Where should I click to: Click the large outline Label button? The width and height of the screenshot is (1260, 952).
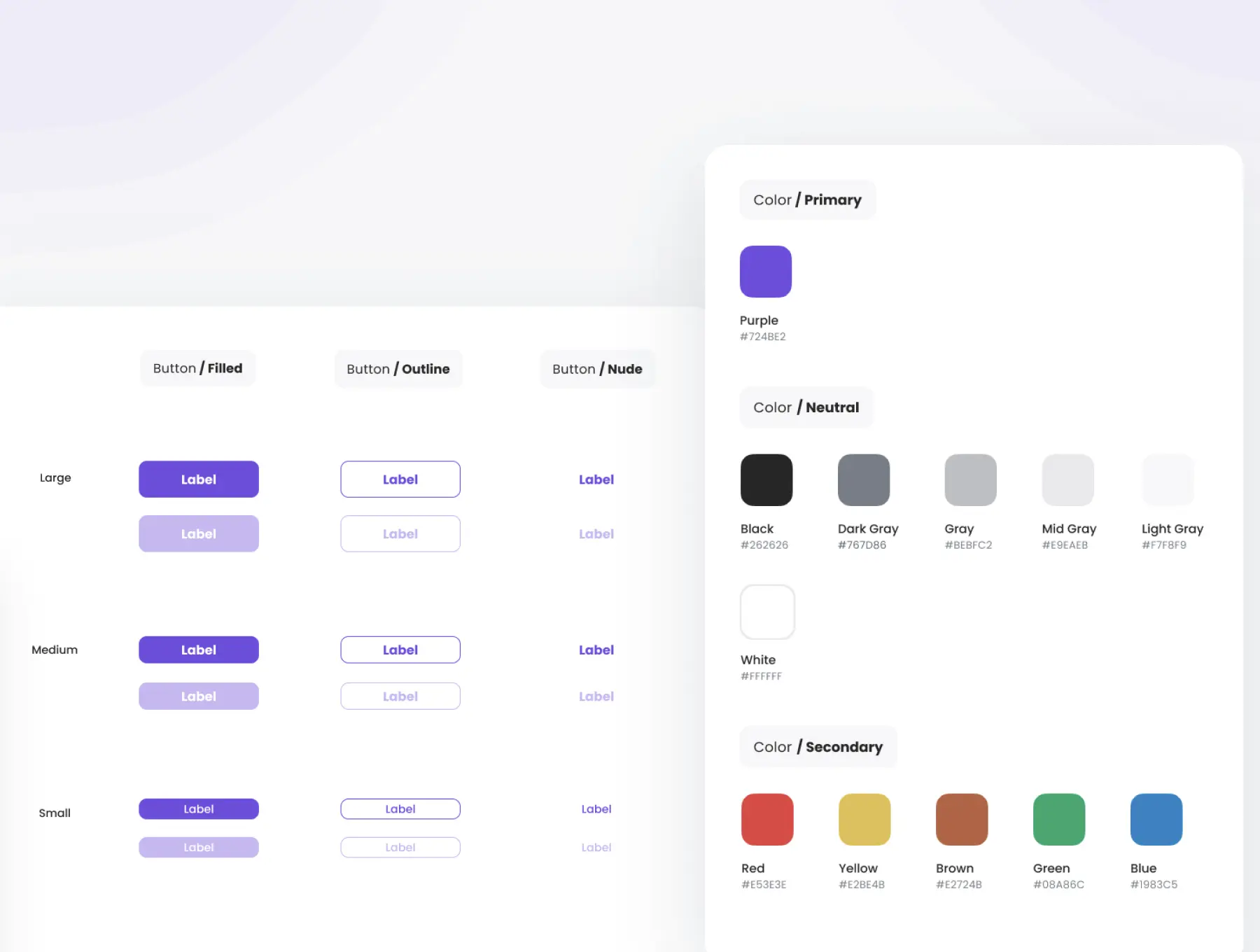400,479
